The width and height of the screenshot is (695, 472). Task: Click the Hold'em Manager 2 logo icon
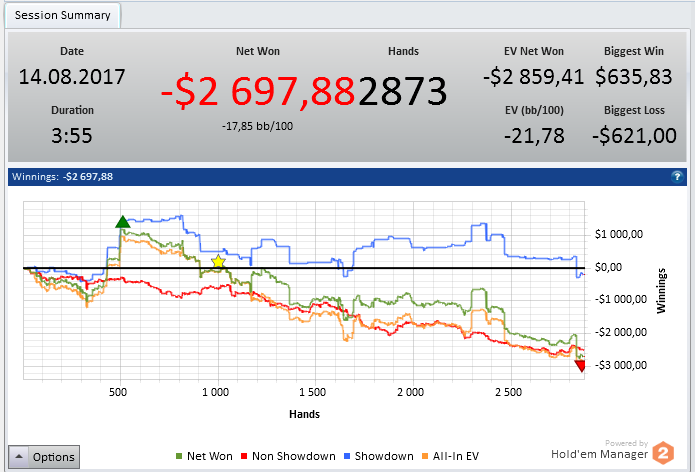coord(664,453)
